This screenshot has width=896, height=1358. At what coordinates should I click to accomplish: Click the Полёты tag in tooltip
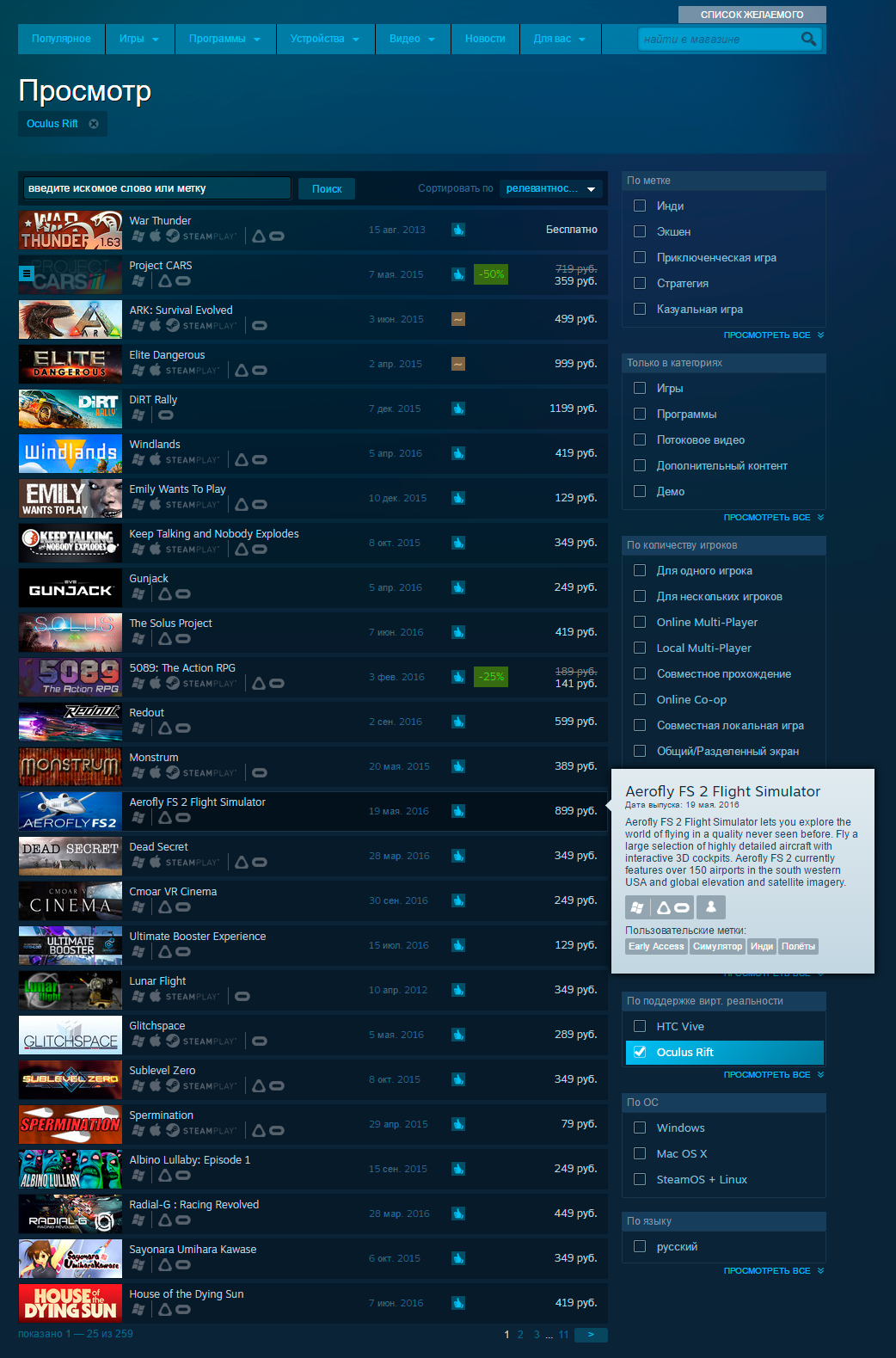point(798,947)
